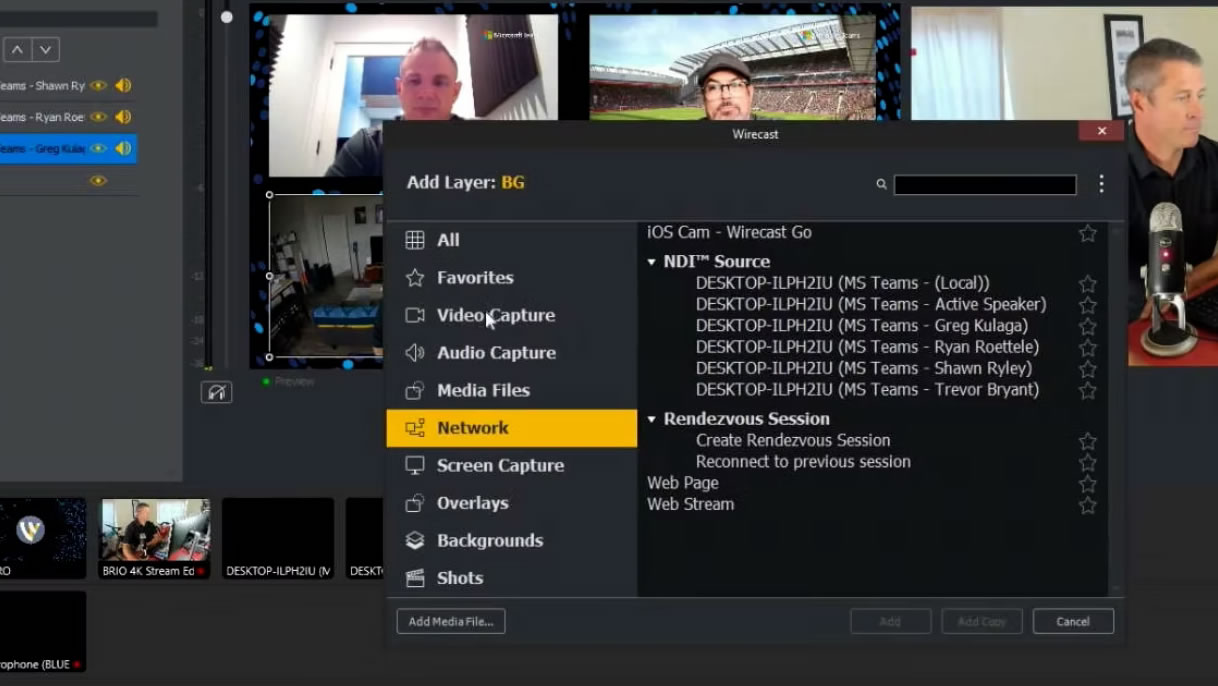
Task: Click the Video Capture camera icon
Action: tap(415, 315)
